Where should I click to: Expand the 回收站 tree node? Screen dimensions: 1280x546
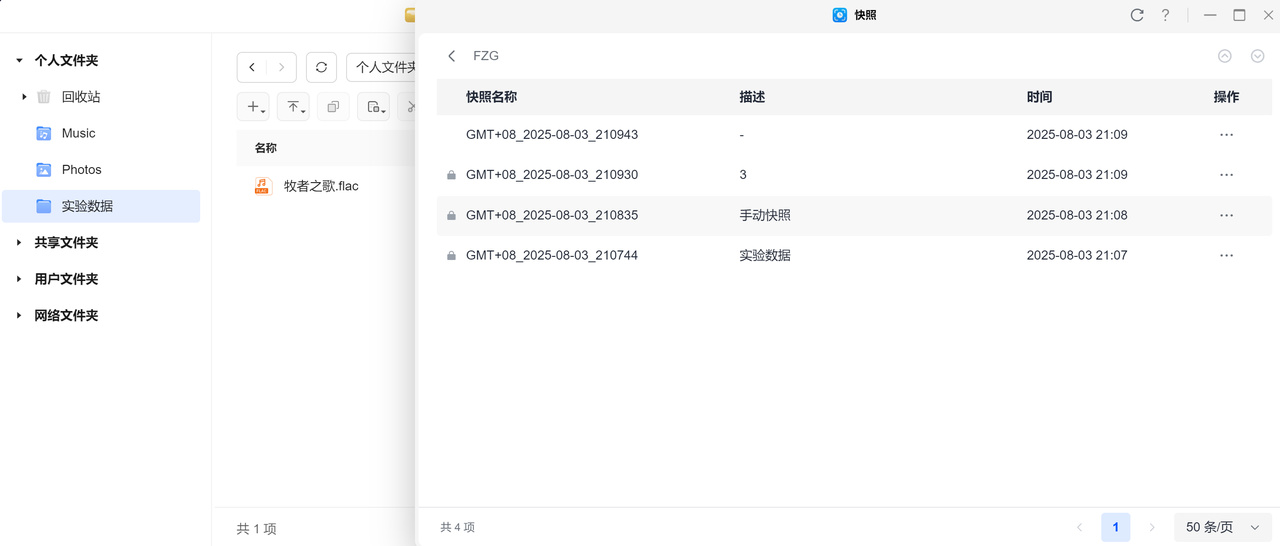point(24,97)
